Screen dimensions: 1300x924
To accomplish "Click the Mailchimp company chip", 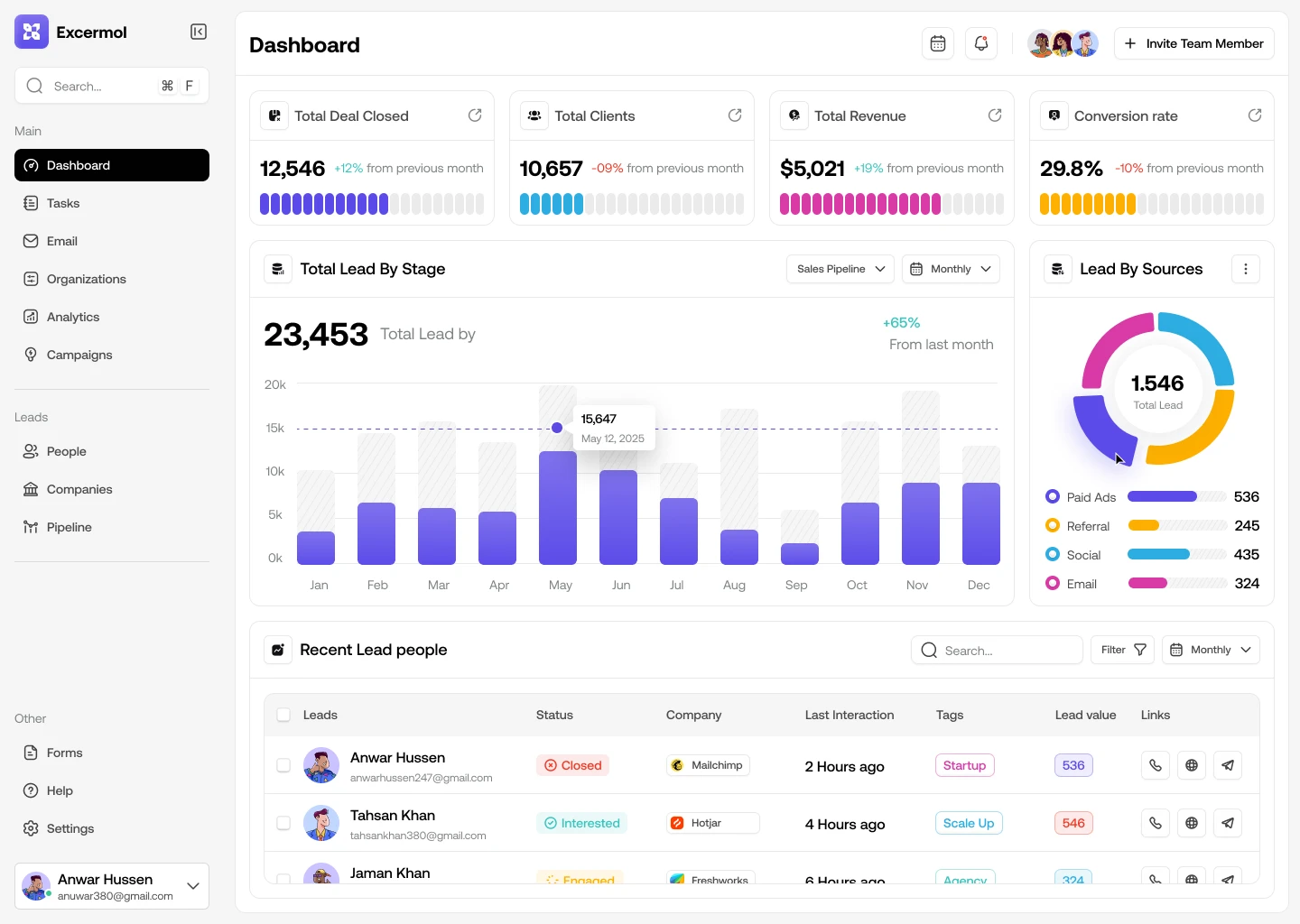I will [708, 765].
